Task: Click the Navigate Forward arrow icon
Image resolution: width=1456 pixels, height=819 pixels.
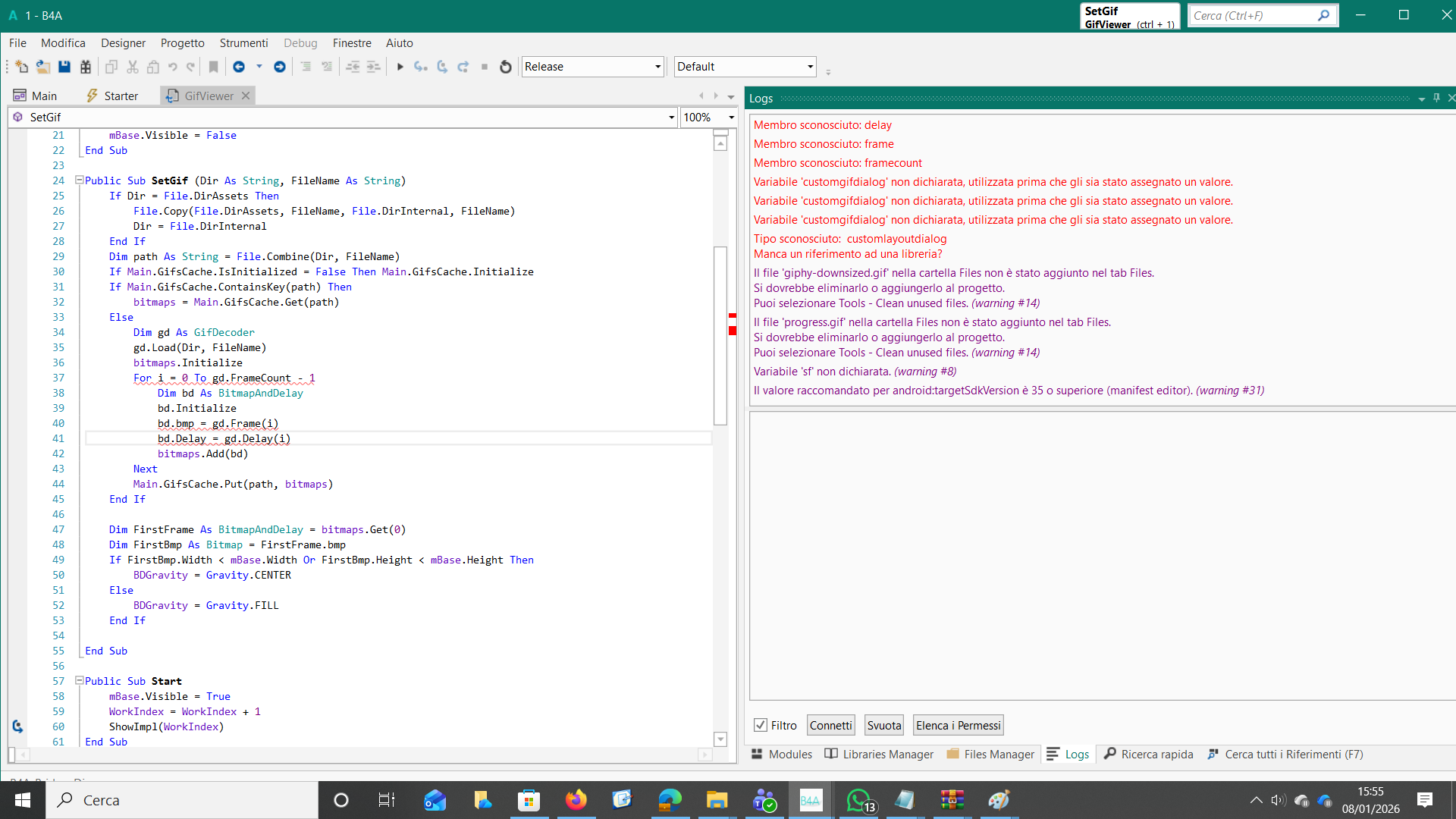Action: pos(279,67)
